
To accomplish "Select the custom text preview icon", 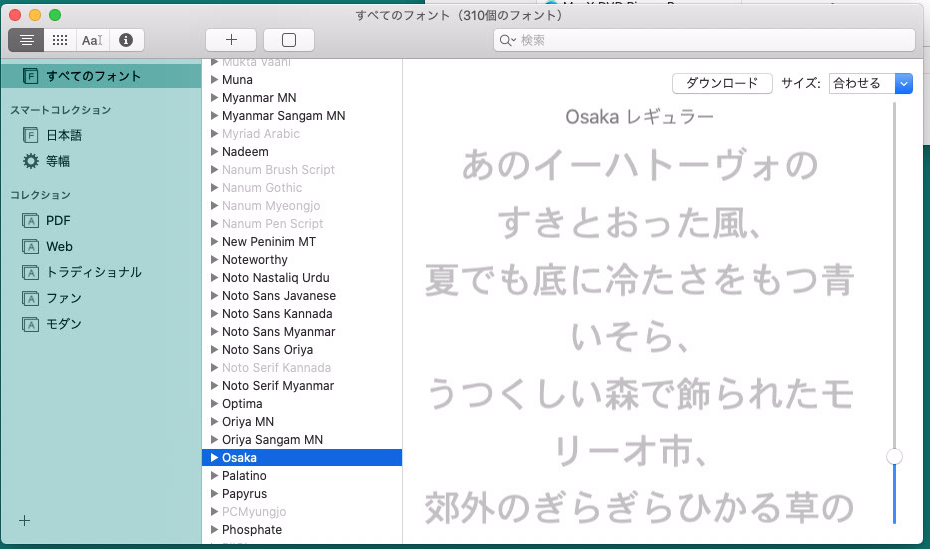I will click(x=92, y=40).
